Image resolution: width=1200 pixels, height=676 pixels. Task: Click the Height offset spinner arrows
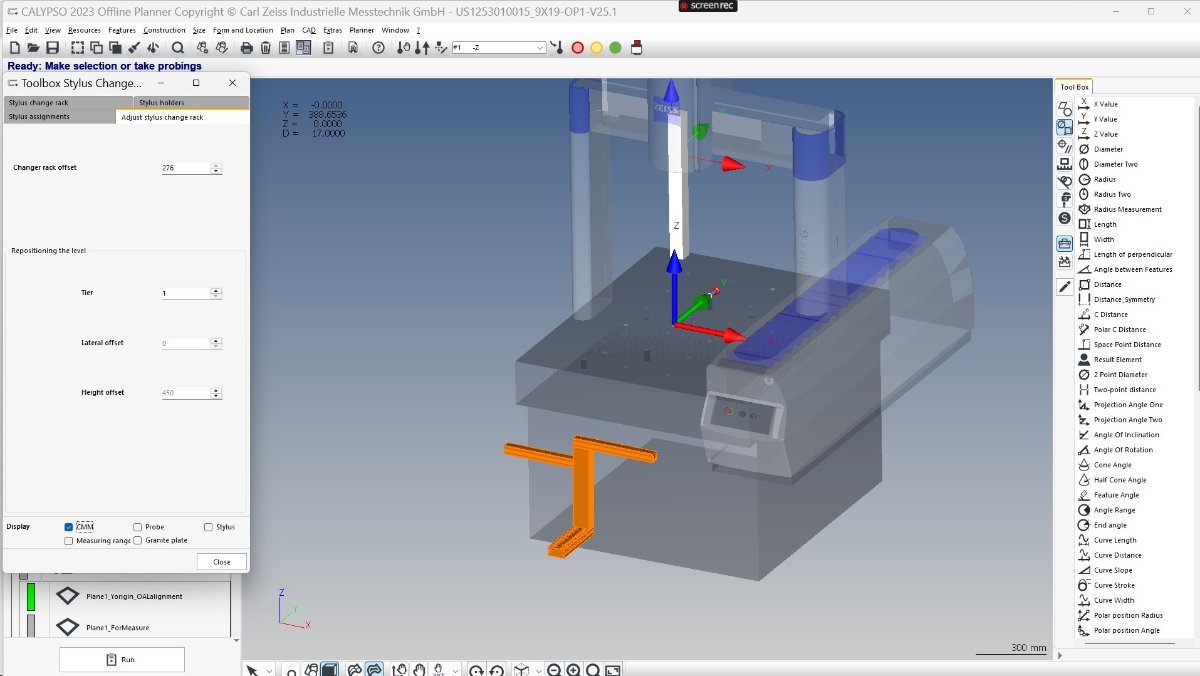tap(216, 393)
